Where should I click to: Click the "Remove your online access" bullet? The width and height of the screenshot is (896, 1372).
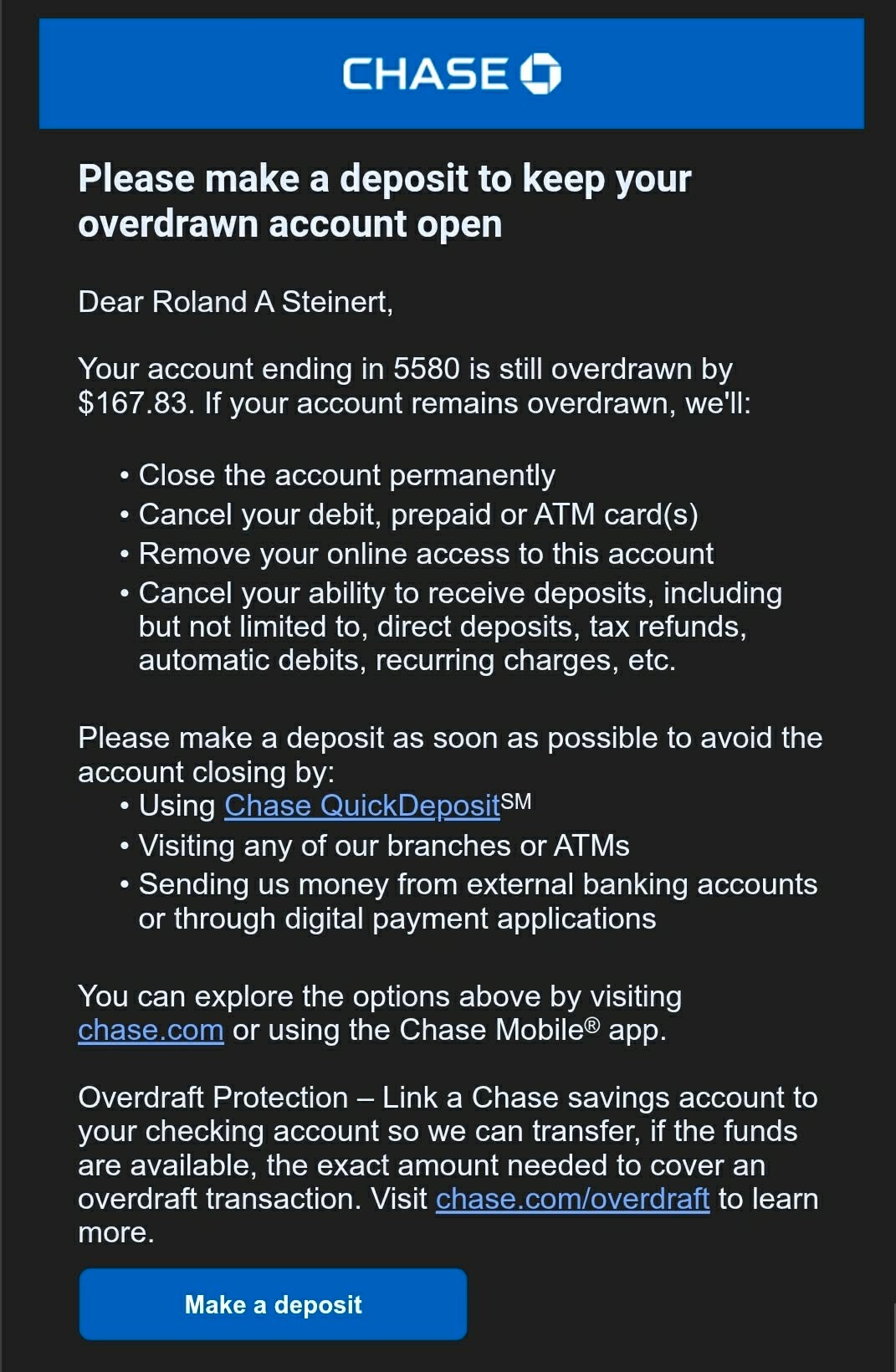426,554
